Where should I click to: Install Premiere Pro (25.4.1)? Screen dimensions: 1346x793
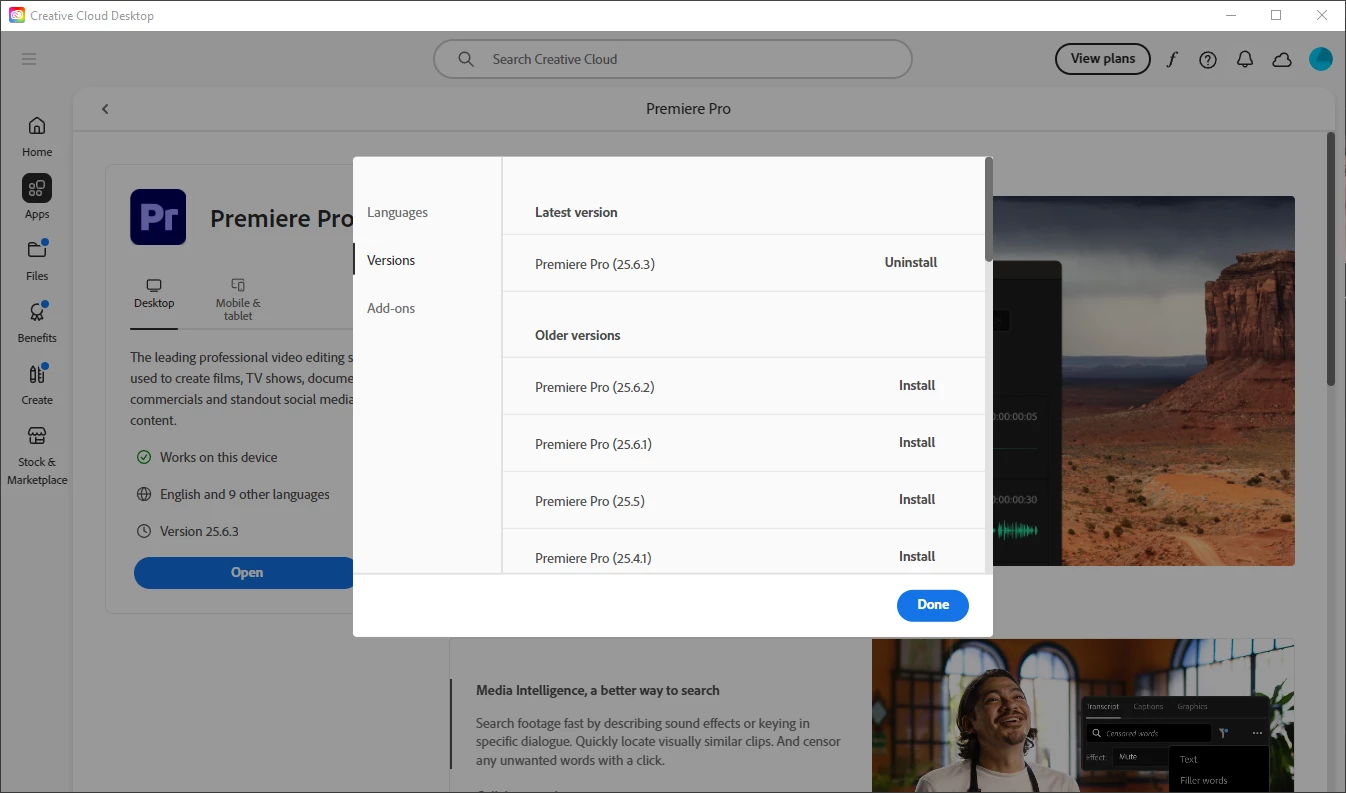[917, 557]
